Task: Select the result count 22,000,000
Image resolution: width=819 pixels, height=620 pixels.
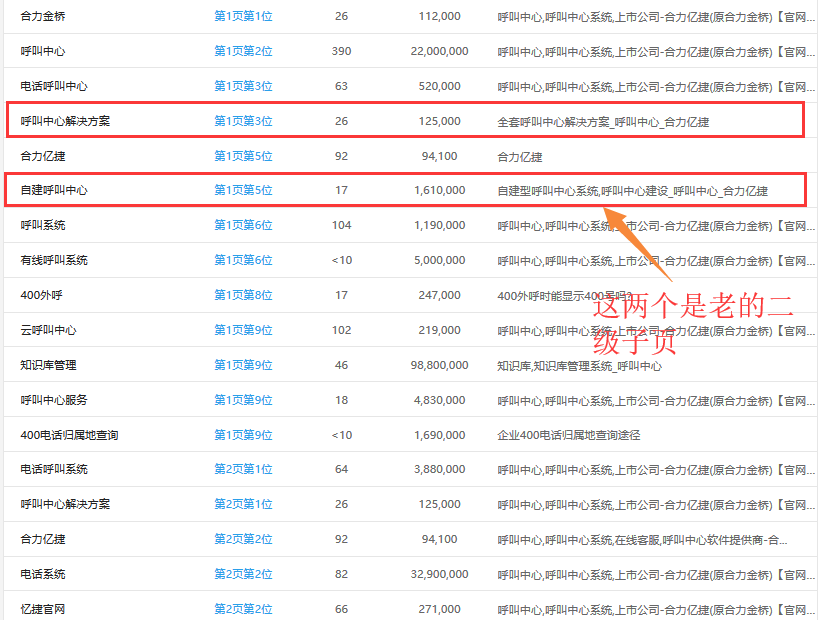Action: point(439,51)
